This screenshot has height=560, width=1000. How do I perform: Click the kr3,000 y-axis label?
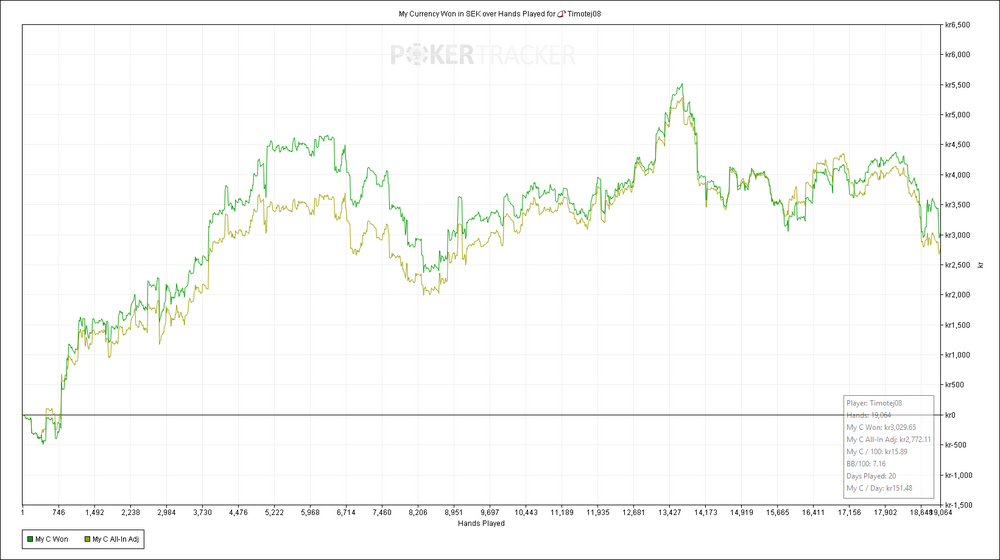[957, 235]
